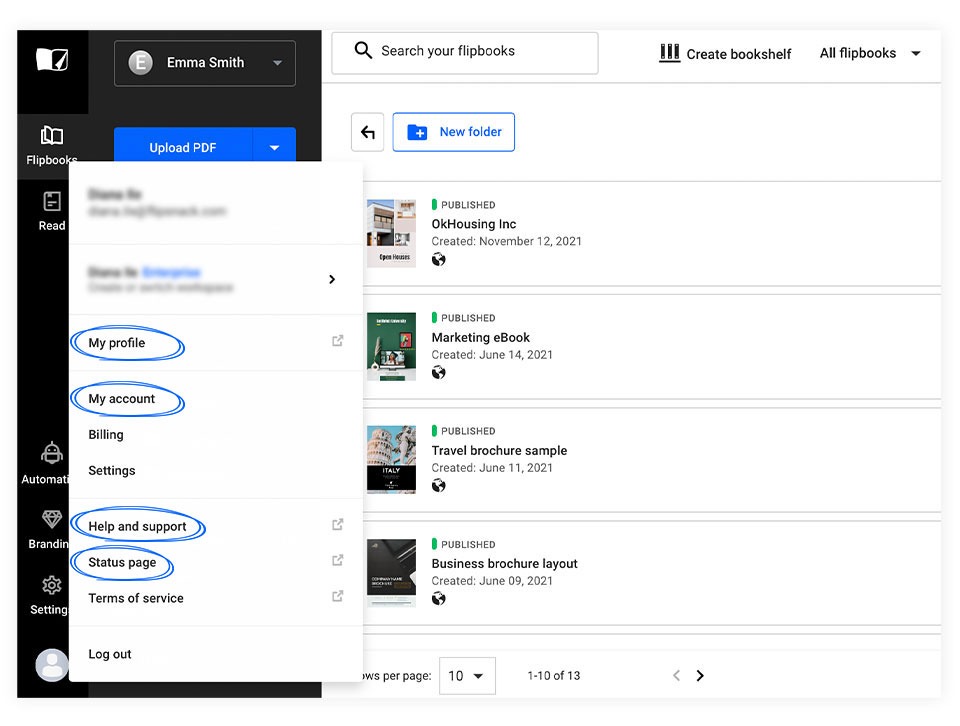Select My account in the menu
The height and width of the screenshot is (726, 960).
(x=121, y=399)
